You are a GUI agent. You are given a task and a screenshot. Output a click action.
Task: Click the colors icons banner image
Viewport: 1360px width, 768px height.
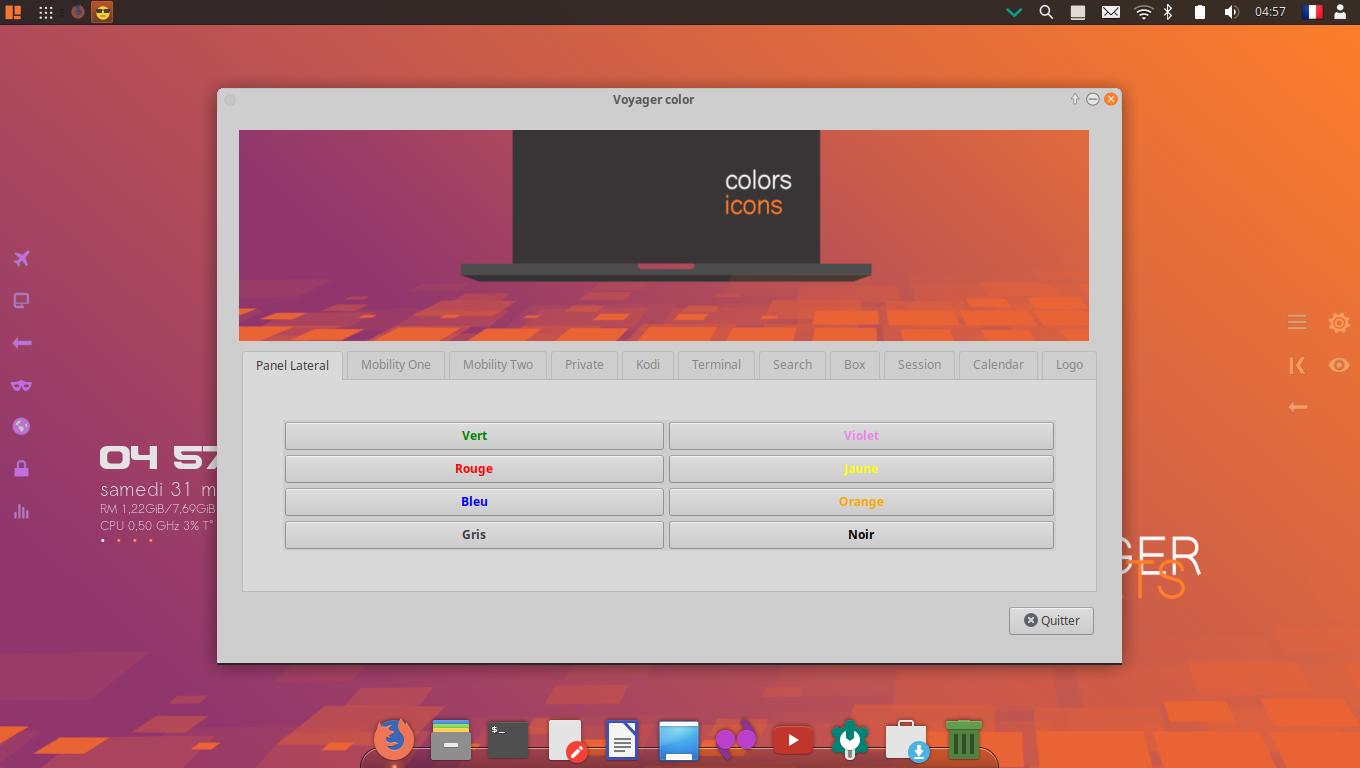(664, 235)
